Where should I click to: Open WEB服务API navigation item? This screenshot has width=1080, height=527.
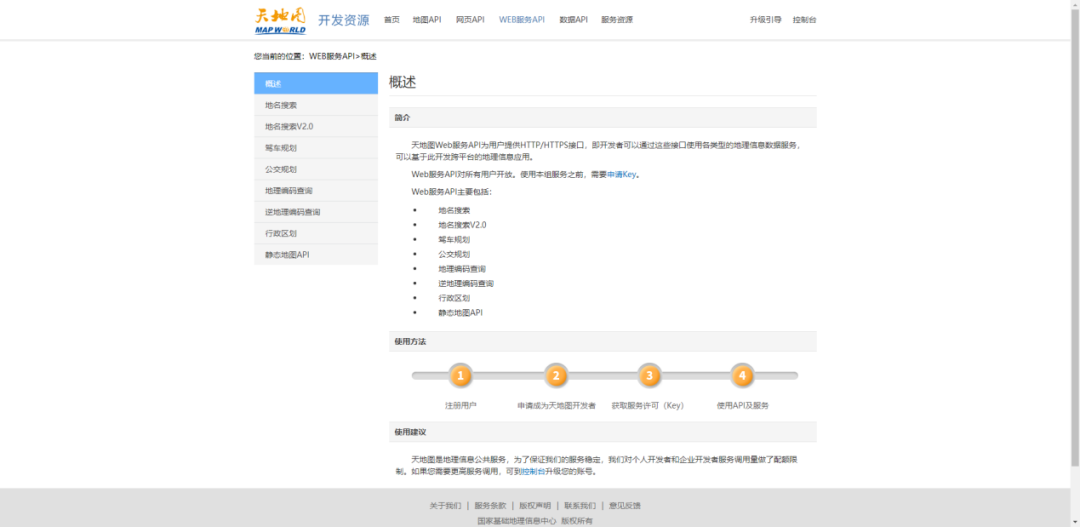click(521, 20)
